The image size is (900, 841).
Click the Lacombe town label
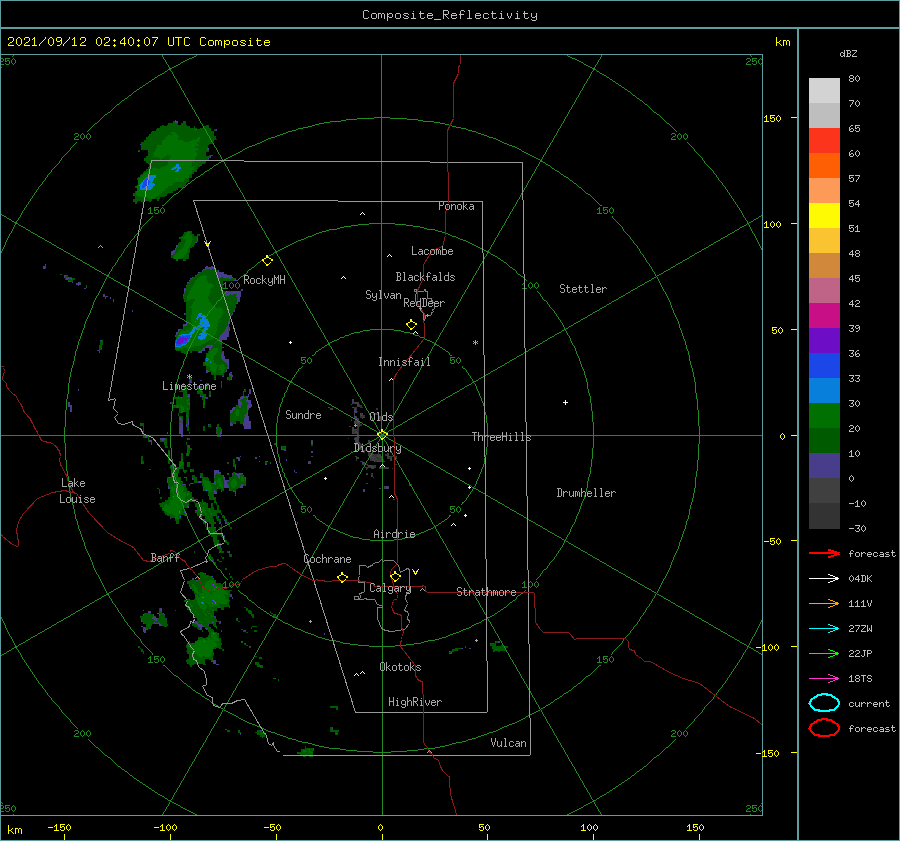(432, 251)
